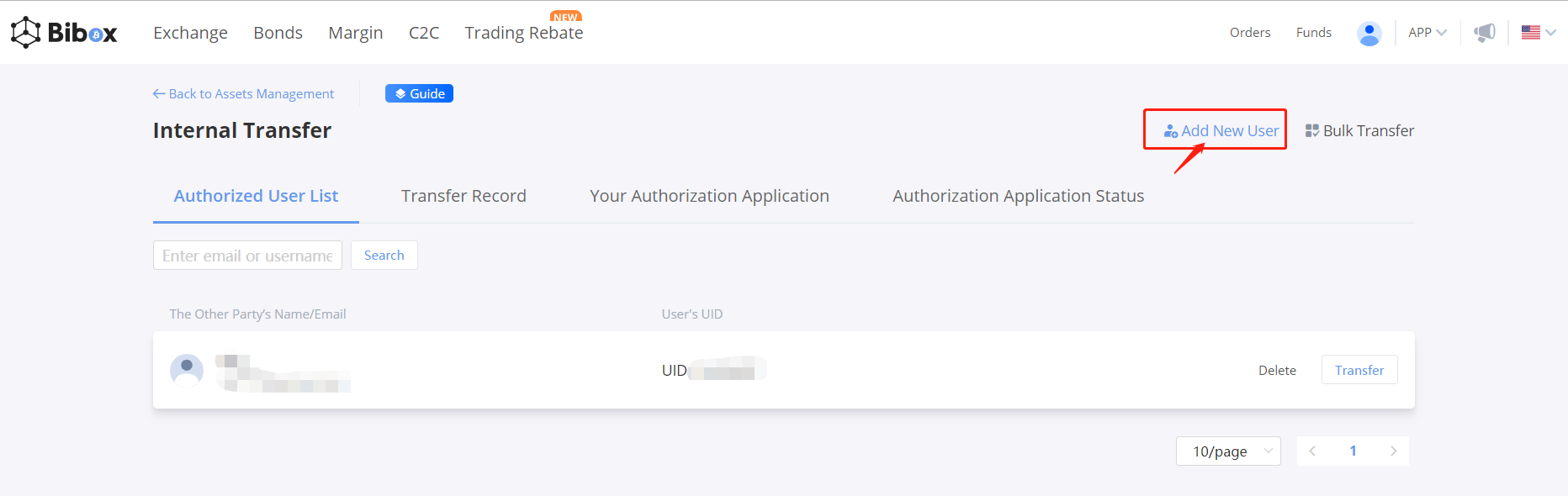1568x496 pixels.
Task: Open Bulk Transfer
Action: (x=1359, y=130)
